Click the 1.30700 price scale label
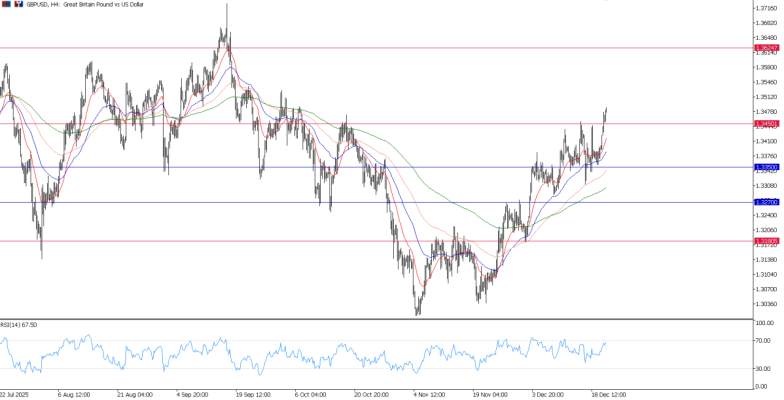Viewport: 784px width, 400px height. pos(768,290)
